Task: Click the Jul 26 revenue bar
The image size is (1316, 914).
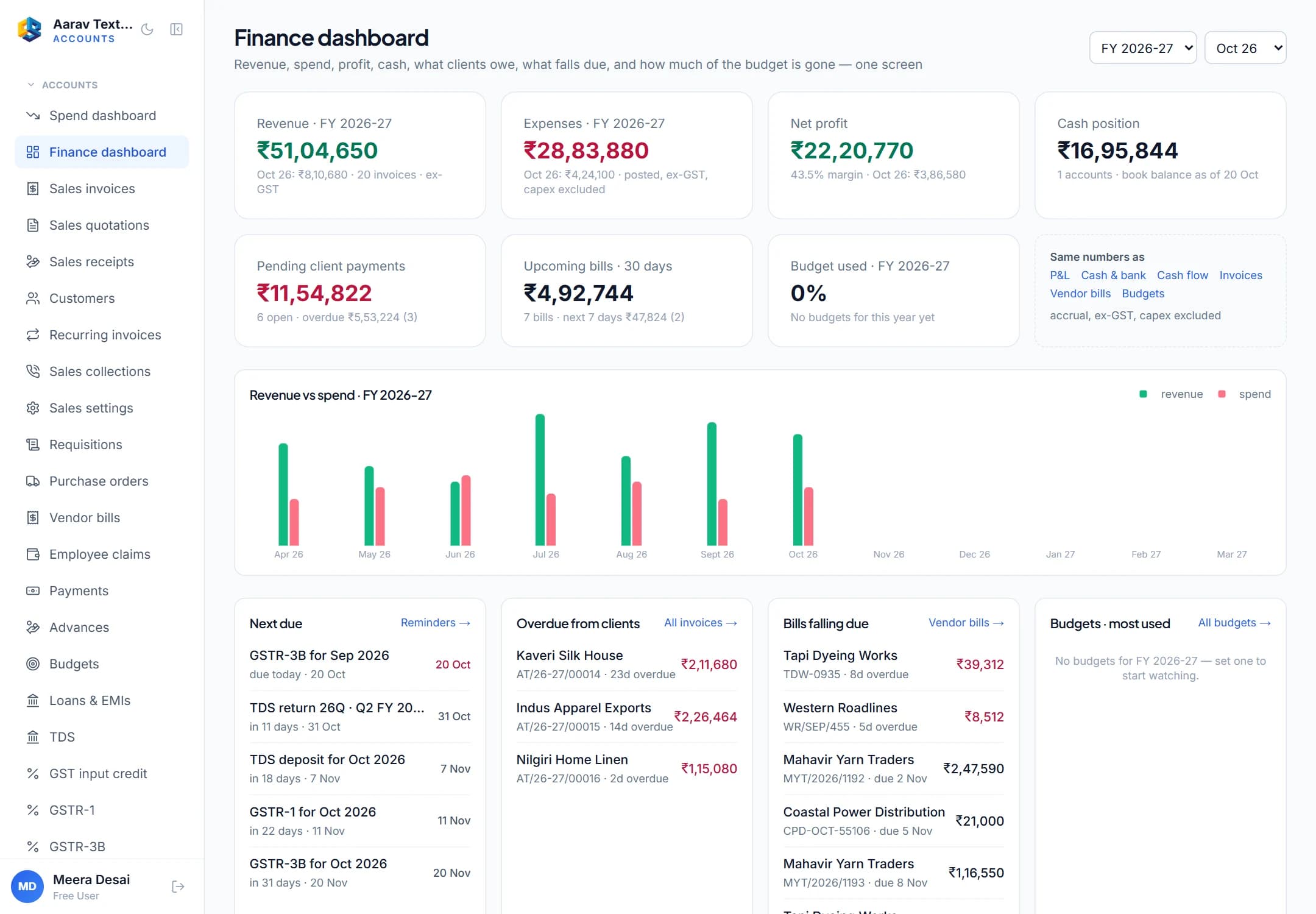Action: (x=540, y=480)
